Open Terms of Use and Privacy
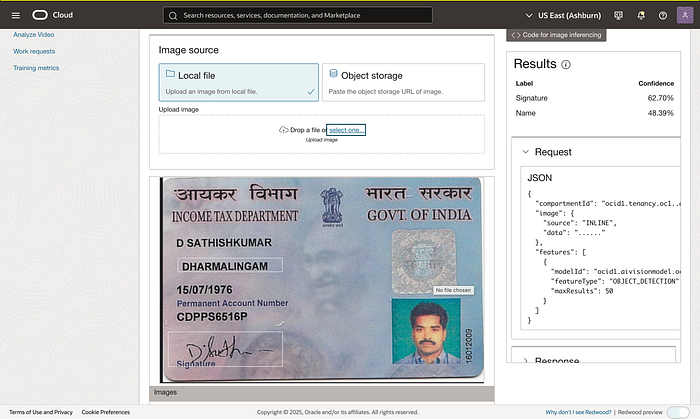 41,412
